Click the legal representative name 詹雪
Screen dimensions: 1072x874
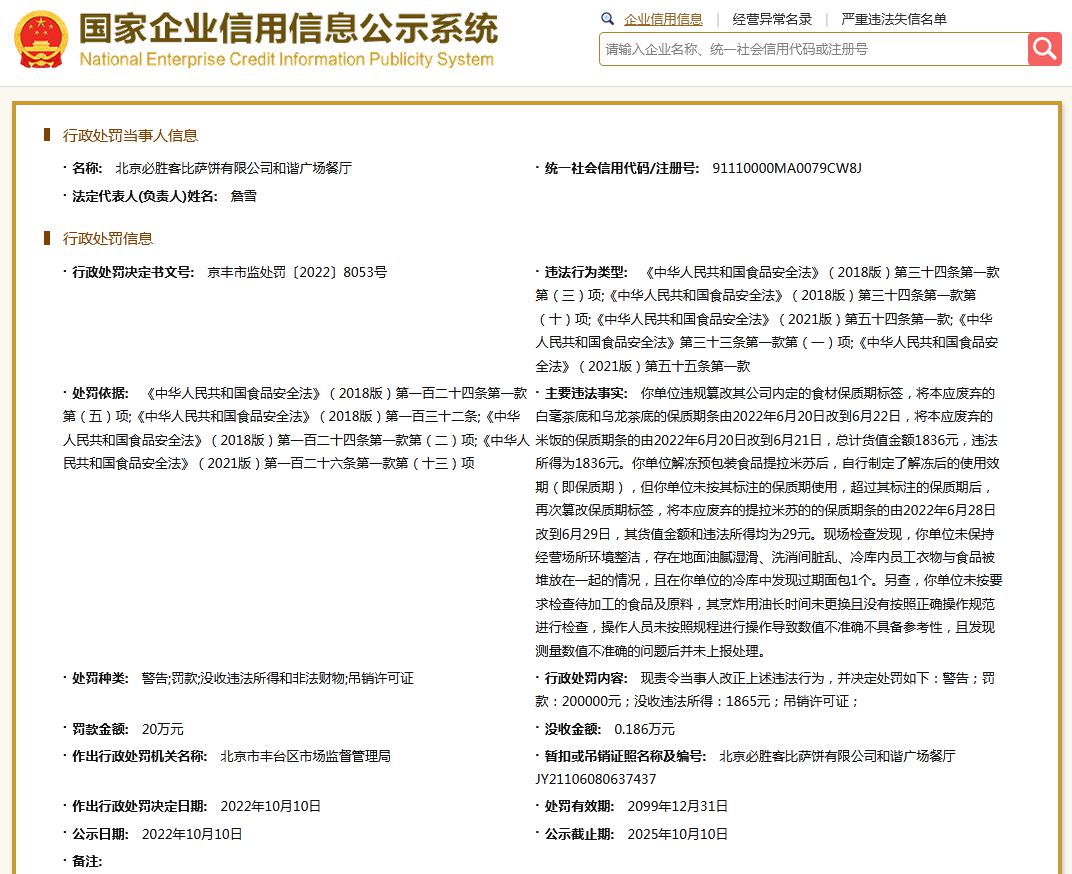[243, 196]
